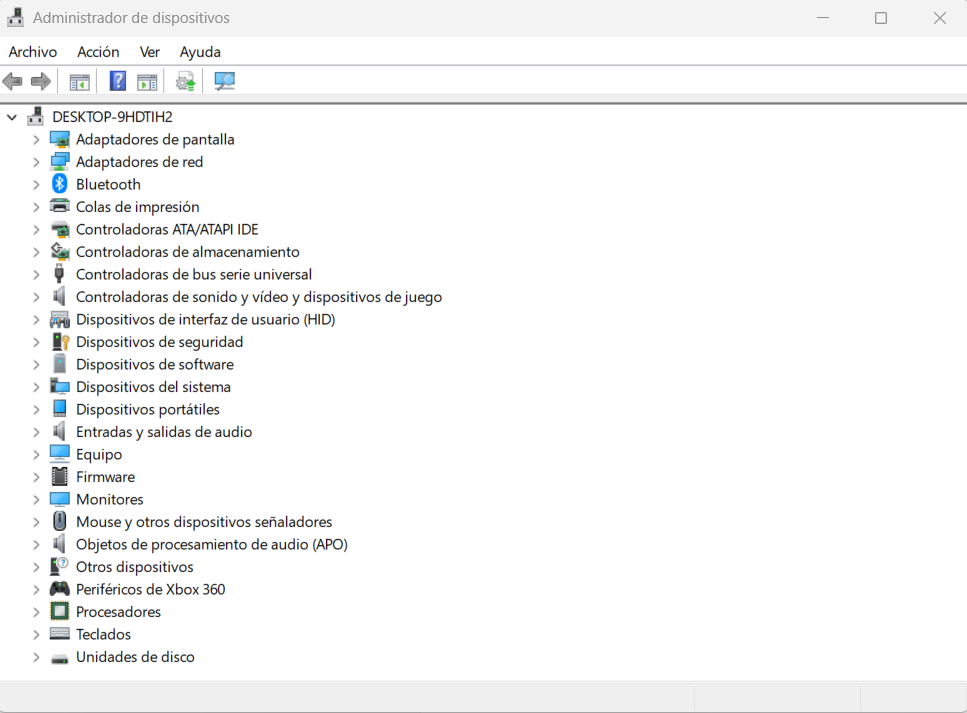Image resolution: width=967 pixels, height=713 pixels.
Task: Click the Otros dispositivos question-mark icon
Action: click(59, 566)
